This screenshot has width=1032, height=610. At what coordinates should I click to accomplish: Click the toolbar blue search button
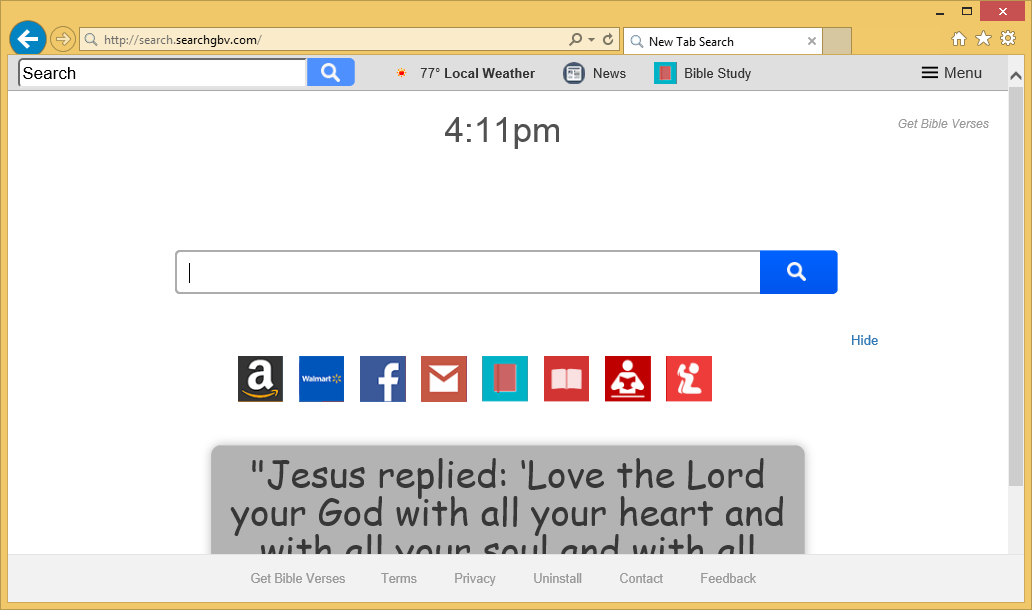pos(330,72)
